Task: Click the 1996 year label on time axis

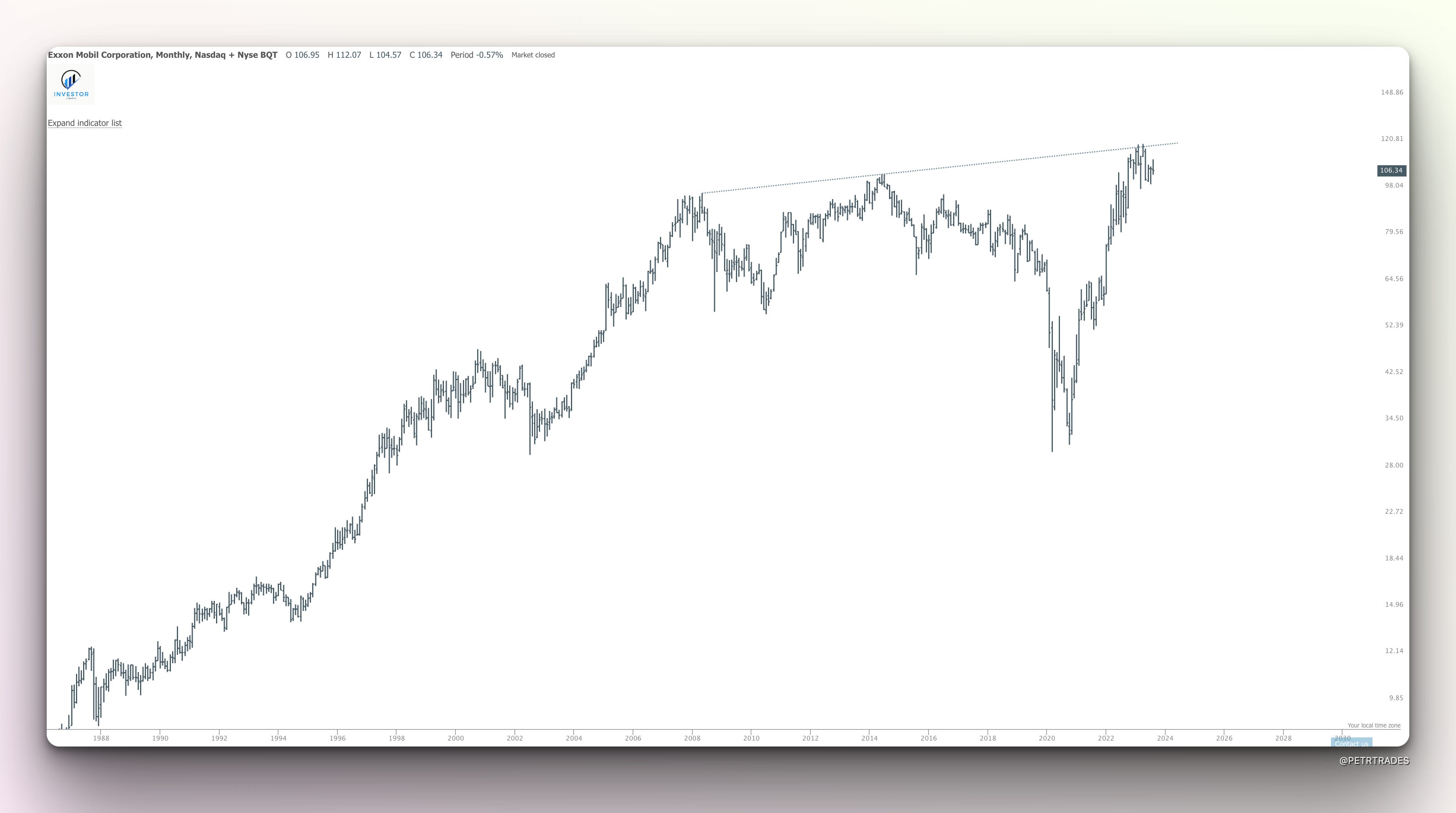Action: (337, 738)
